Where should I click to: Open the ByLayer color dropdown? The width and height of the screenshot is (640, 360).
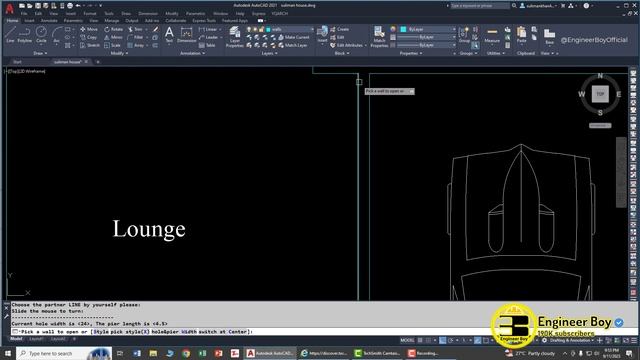(x=453, y=29)
